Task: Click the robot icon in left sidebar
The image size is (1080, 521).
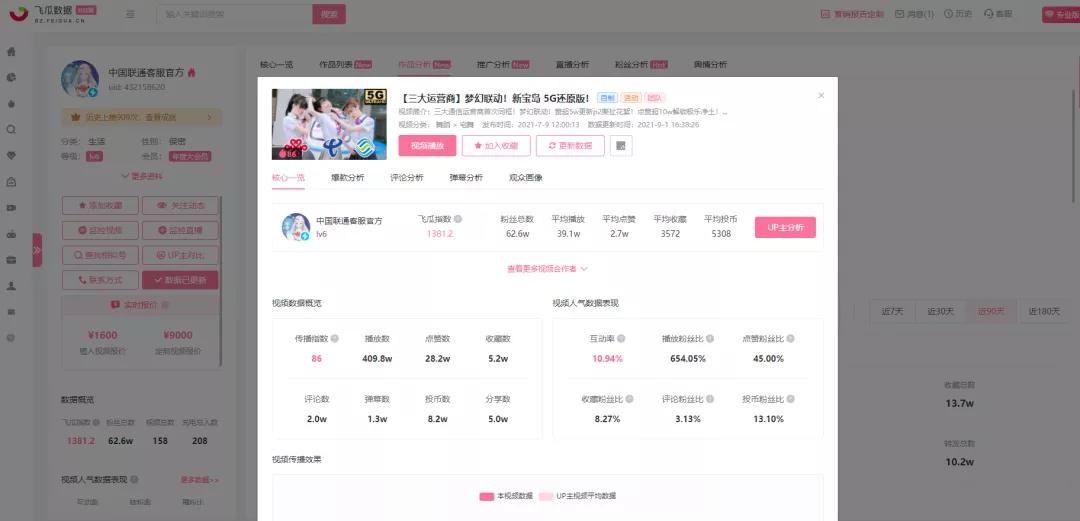Action: [x=11, y=234]
